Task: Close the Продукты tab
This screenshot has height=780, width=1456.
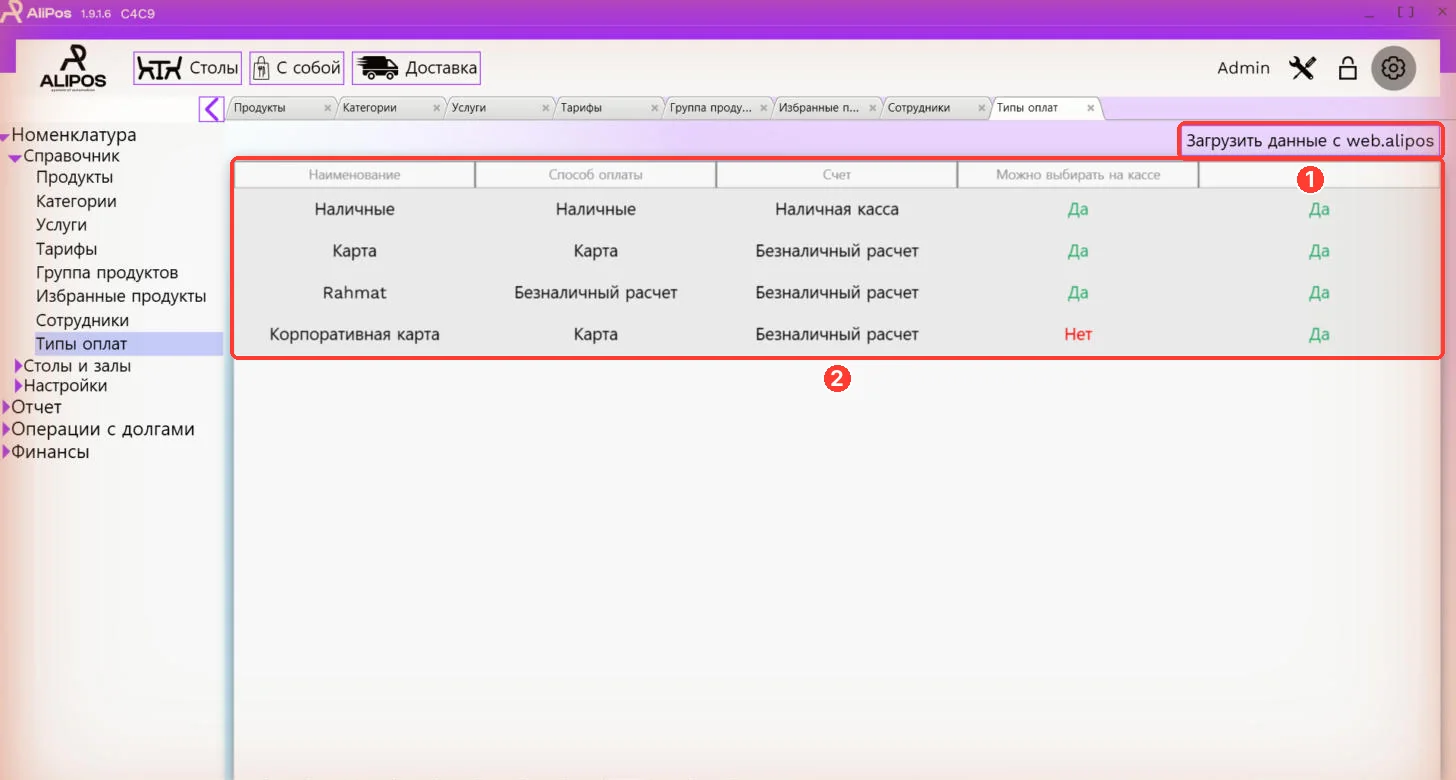Action: (x=327, y=108)
